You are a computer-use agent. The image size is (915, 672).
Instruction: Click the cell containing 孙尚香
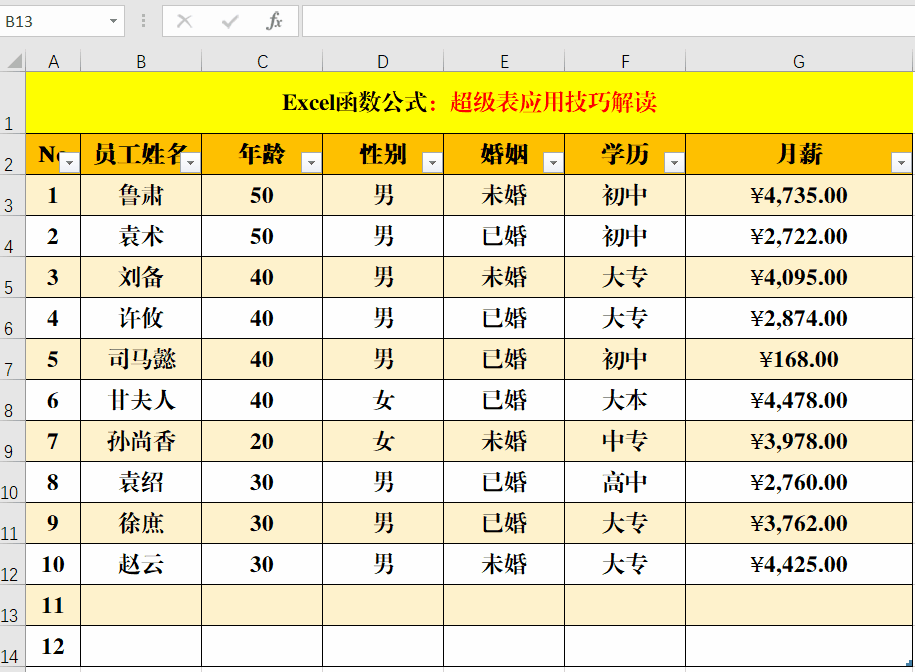tap(141, 442)
